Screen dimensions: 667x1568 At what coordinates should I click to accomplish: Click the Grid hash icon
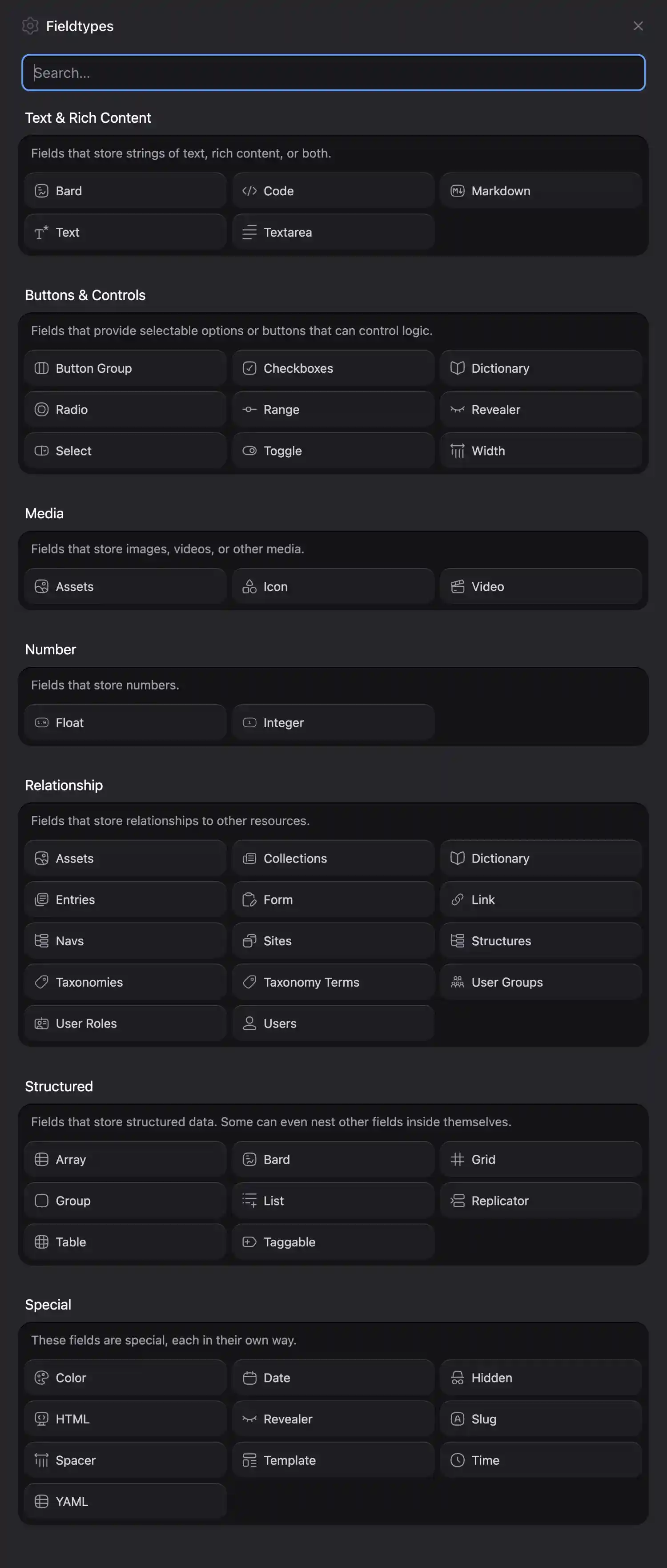tap(458, 1160)
